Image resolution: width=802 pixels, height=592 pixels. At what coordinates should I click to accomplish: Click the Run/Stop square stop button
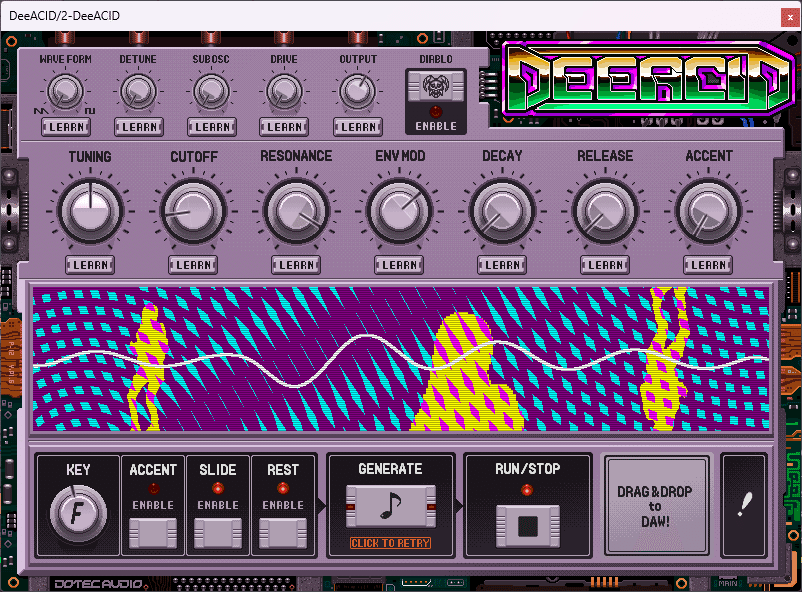[x=527, y=526]
